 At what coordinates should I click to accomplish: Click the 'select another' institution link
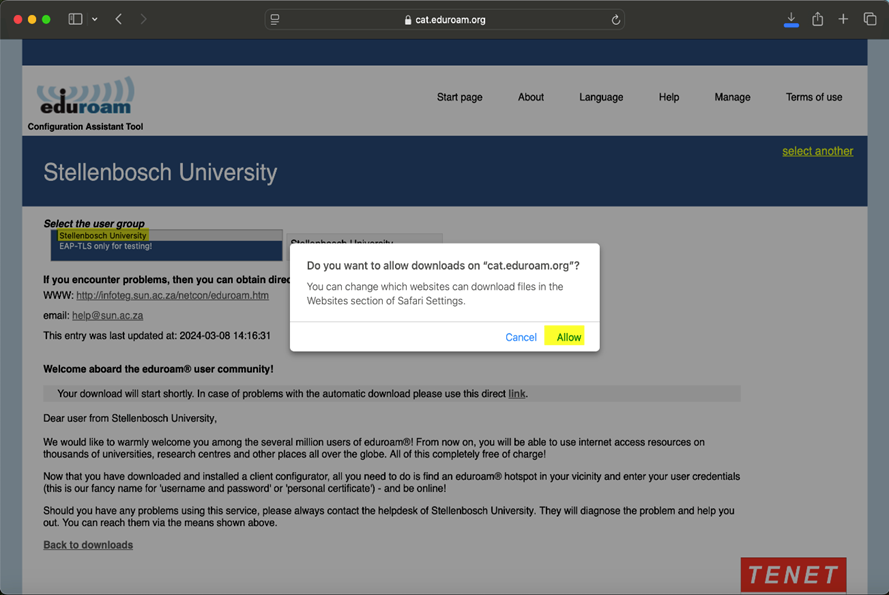pos(817,151)
